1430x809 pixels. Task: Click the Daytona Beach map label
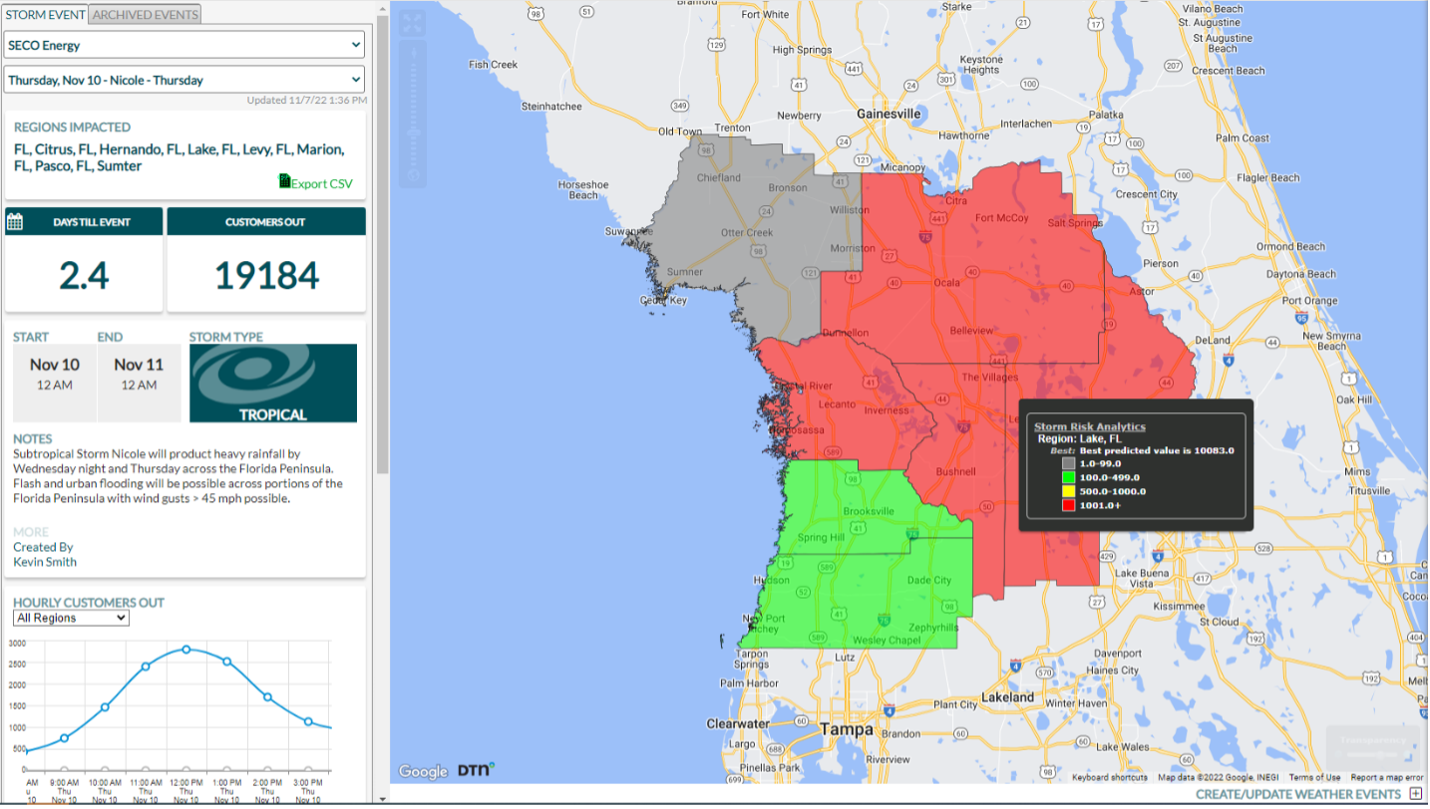point(1300,274)
